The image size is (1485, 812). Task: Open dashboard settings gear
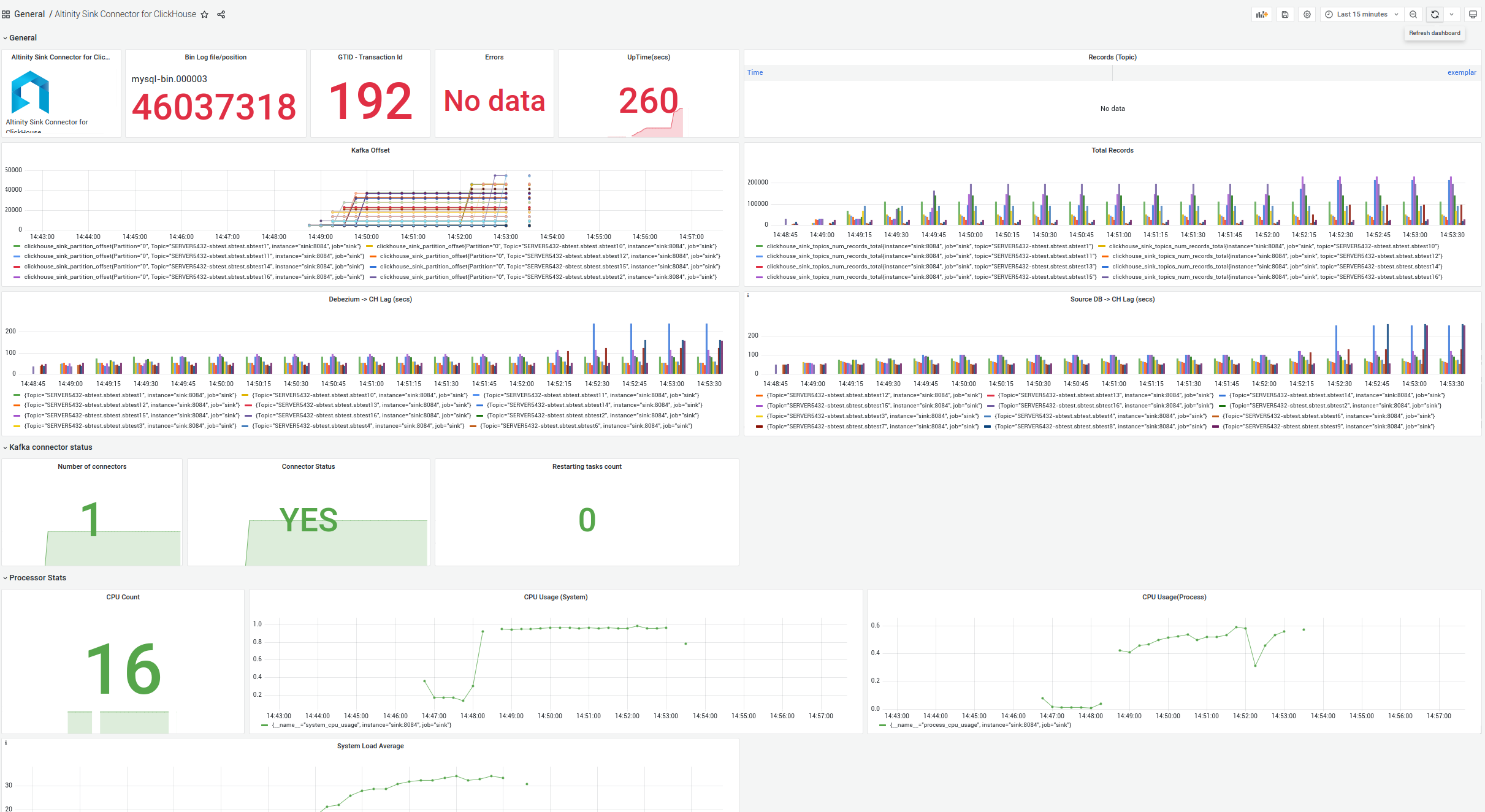[1307, 14]
